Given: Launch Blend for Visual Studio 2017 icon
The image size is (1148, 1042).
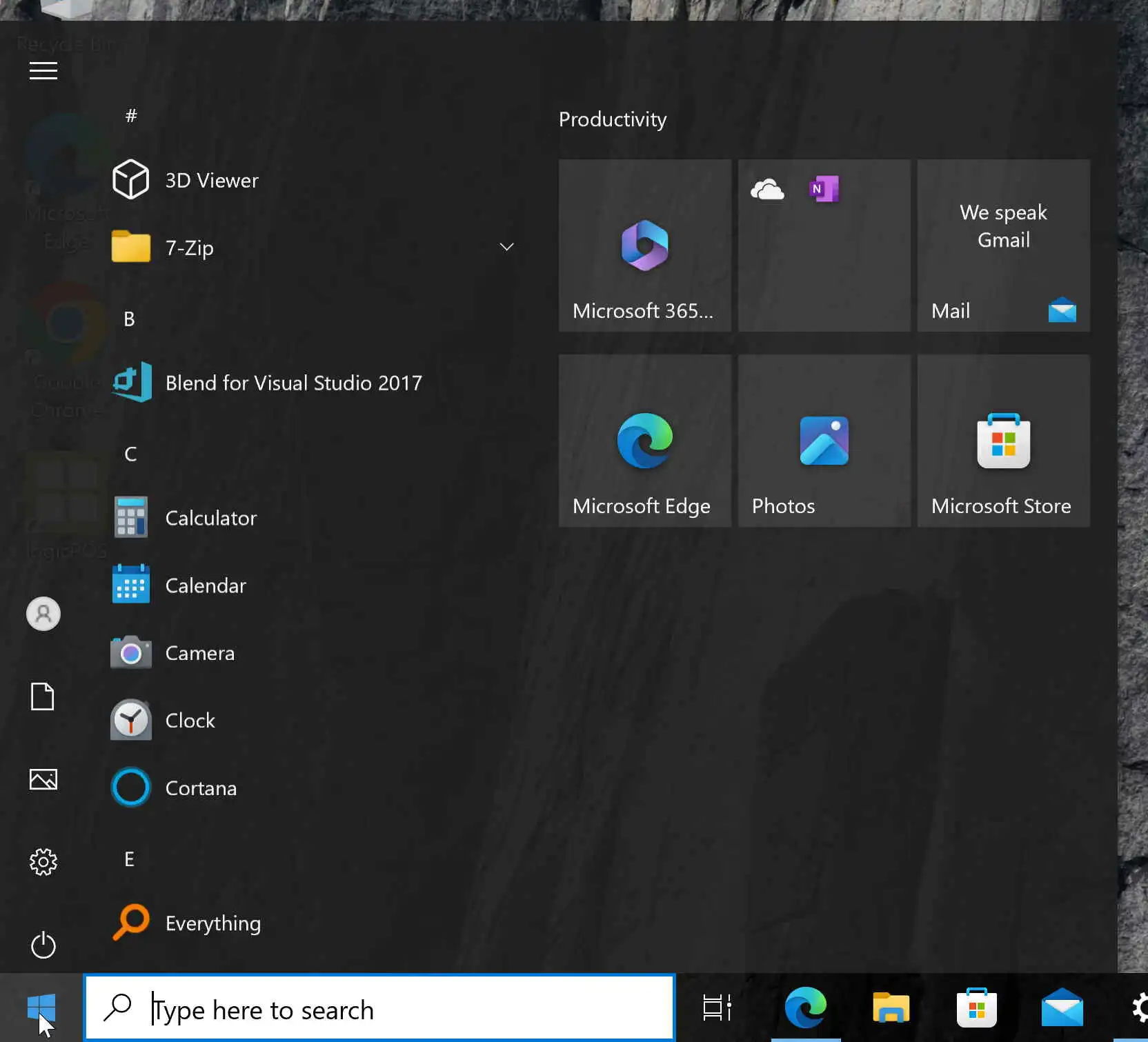Looking at the screenshot, I should (131, 382).
